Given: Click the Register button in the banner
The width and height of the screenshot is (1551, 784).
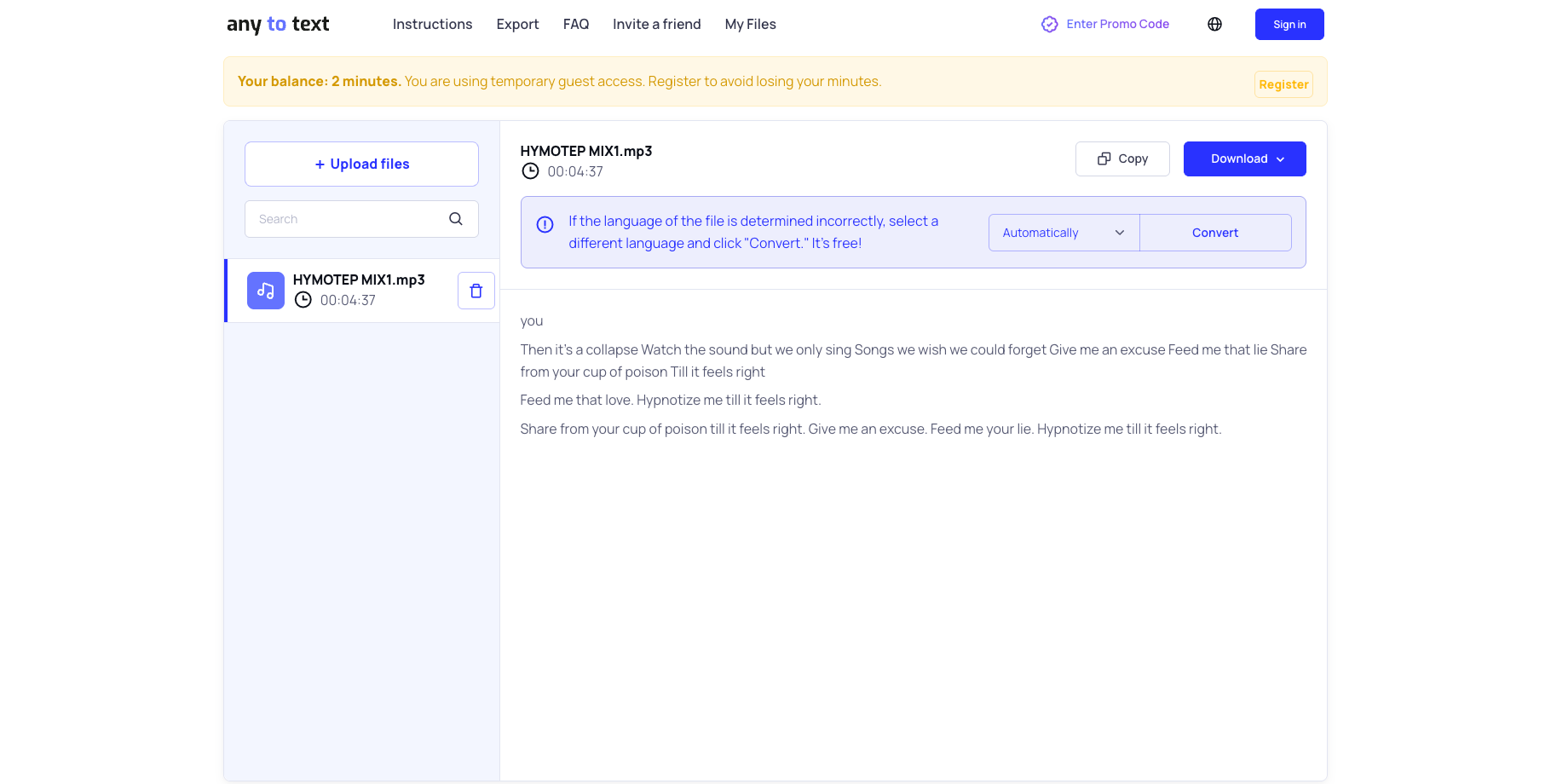Looking at the screenshot, I should pyautogui.click(x=1283, y=84).
